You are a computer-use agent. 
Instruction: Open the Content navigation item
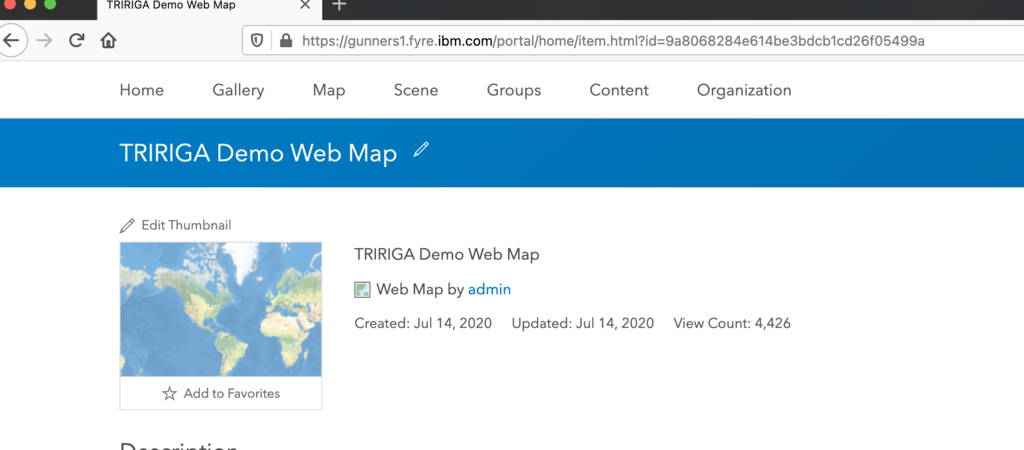[619, 90]
